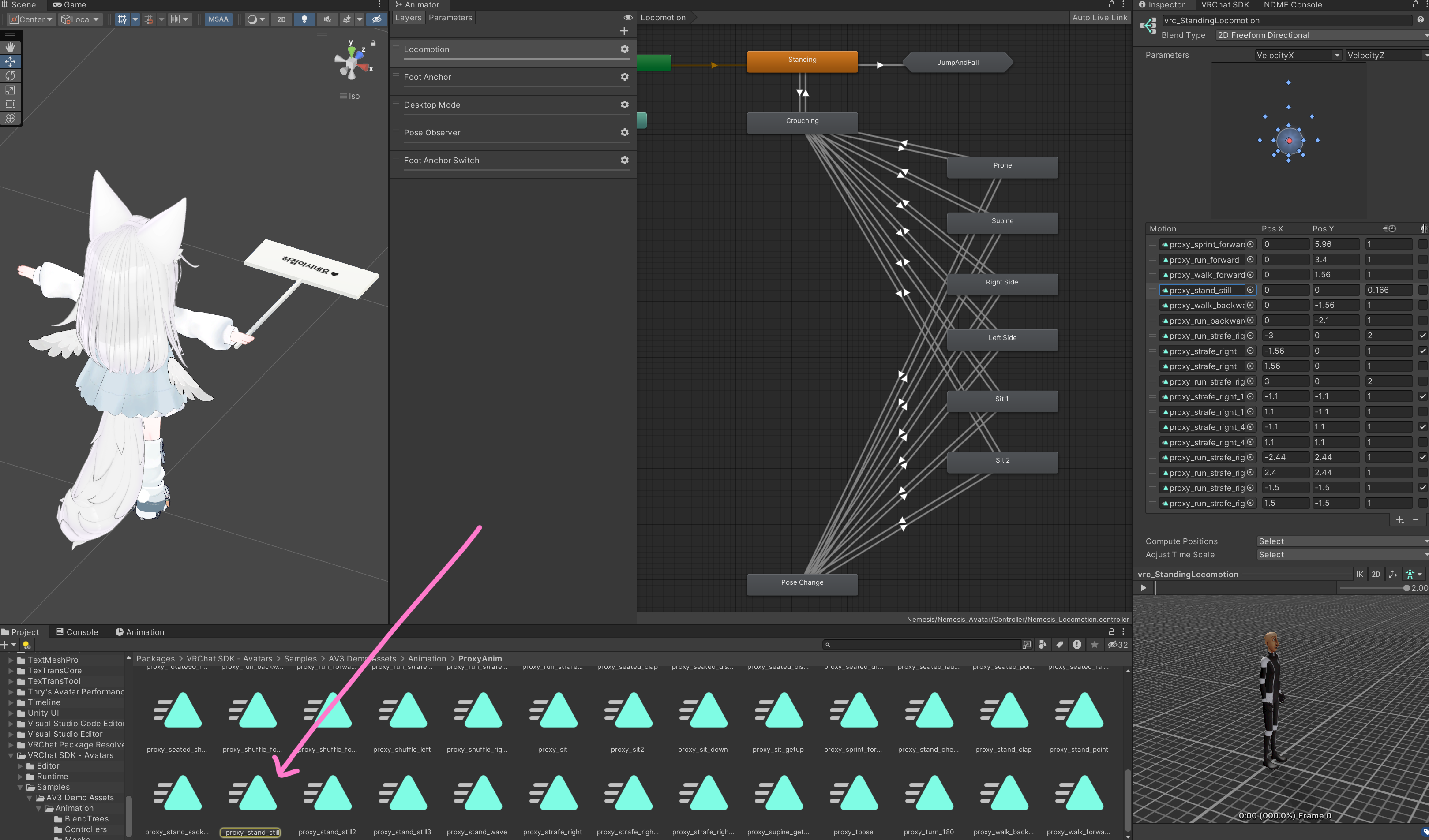
Task: Open the Foot Anchor layer gear settings
Action: tap(624, 77)
